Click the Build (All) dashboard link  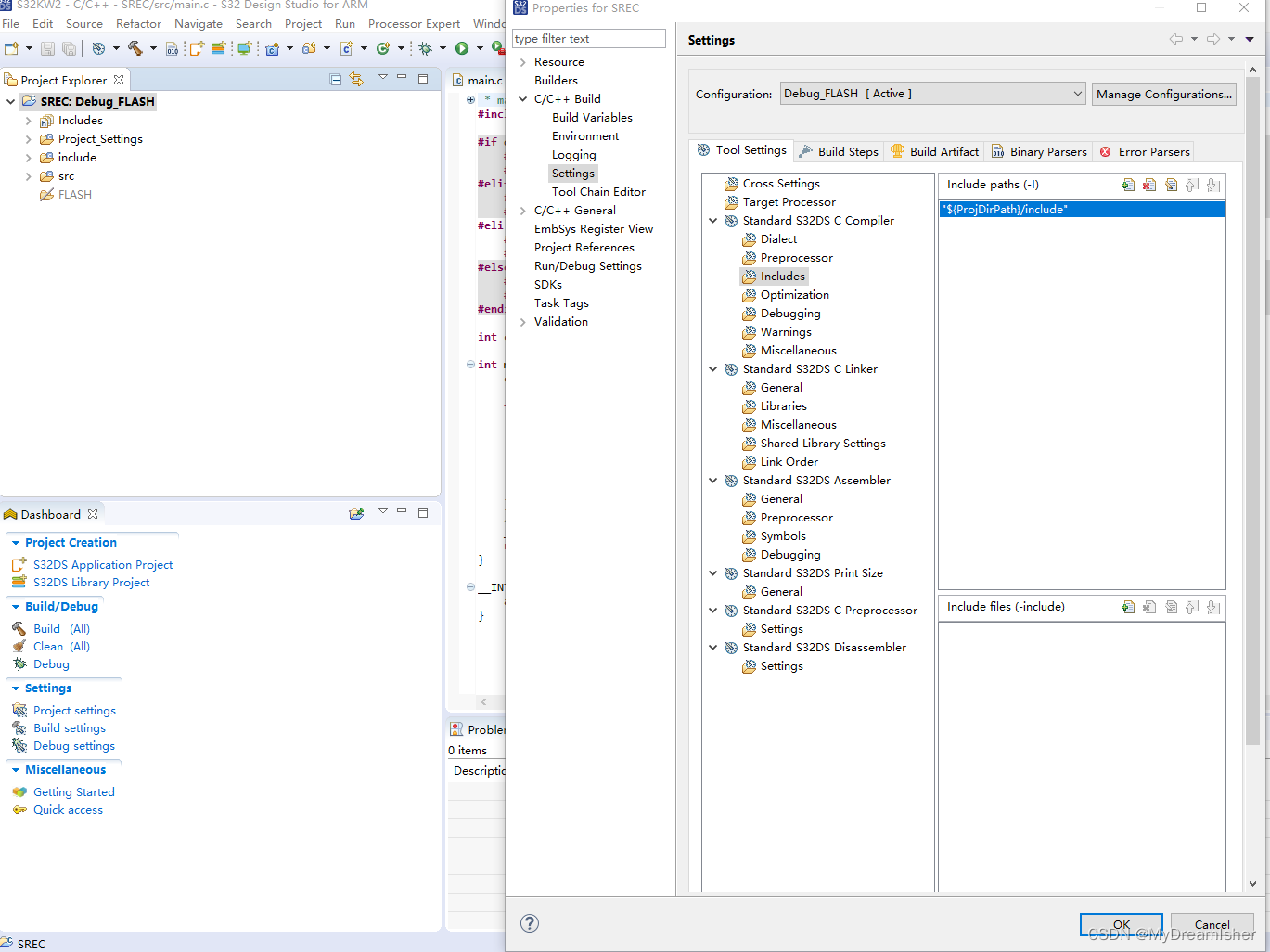click(61, 628)
